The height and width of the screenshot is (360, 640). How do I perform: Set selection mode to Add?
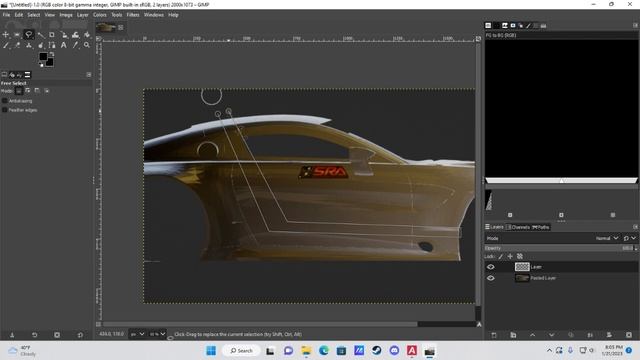[x=28, y=91]
